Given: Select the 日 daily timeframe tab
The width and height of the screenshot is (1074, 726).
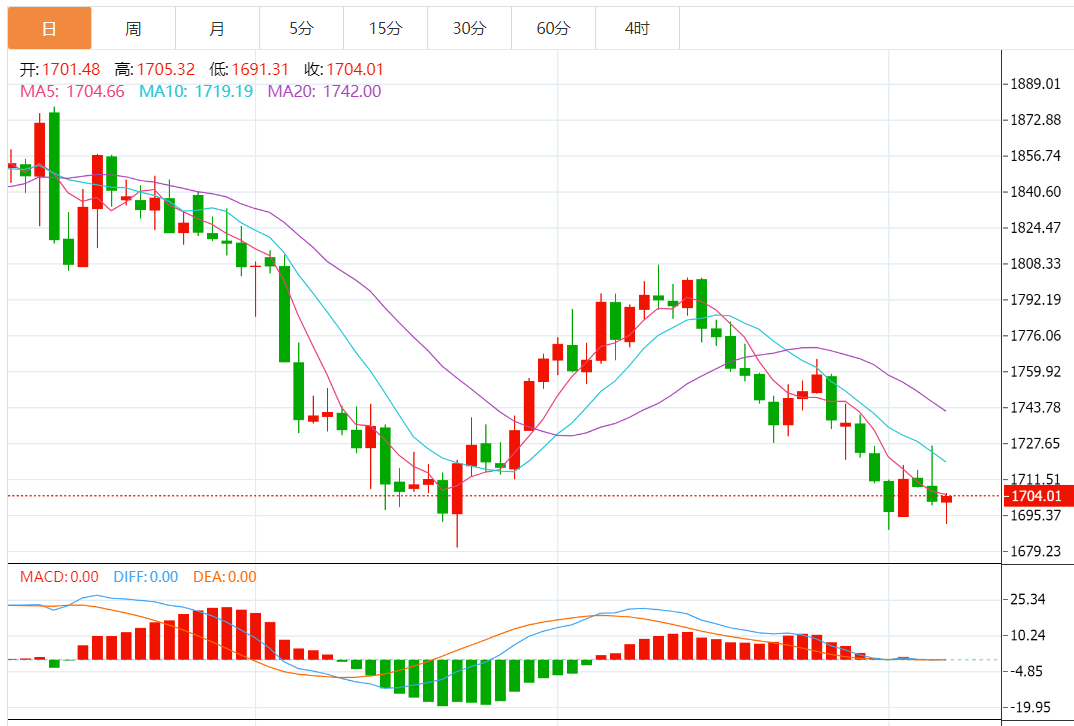Looking at the screenshot, I should point(49,28).
